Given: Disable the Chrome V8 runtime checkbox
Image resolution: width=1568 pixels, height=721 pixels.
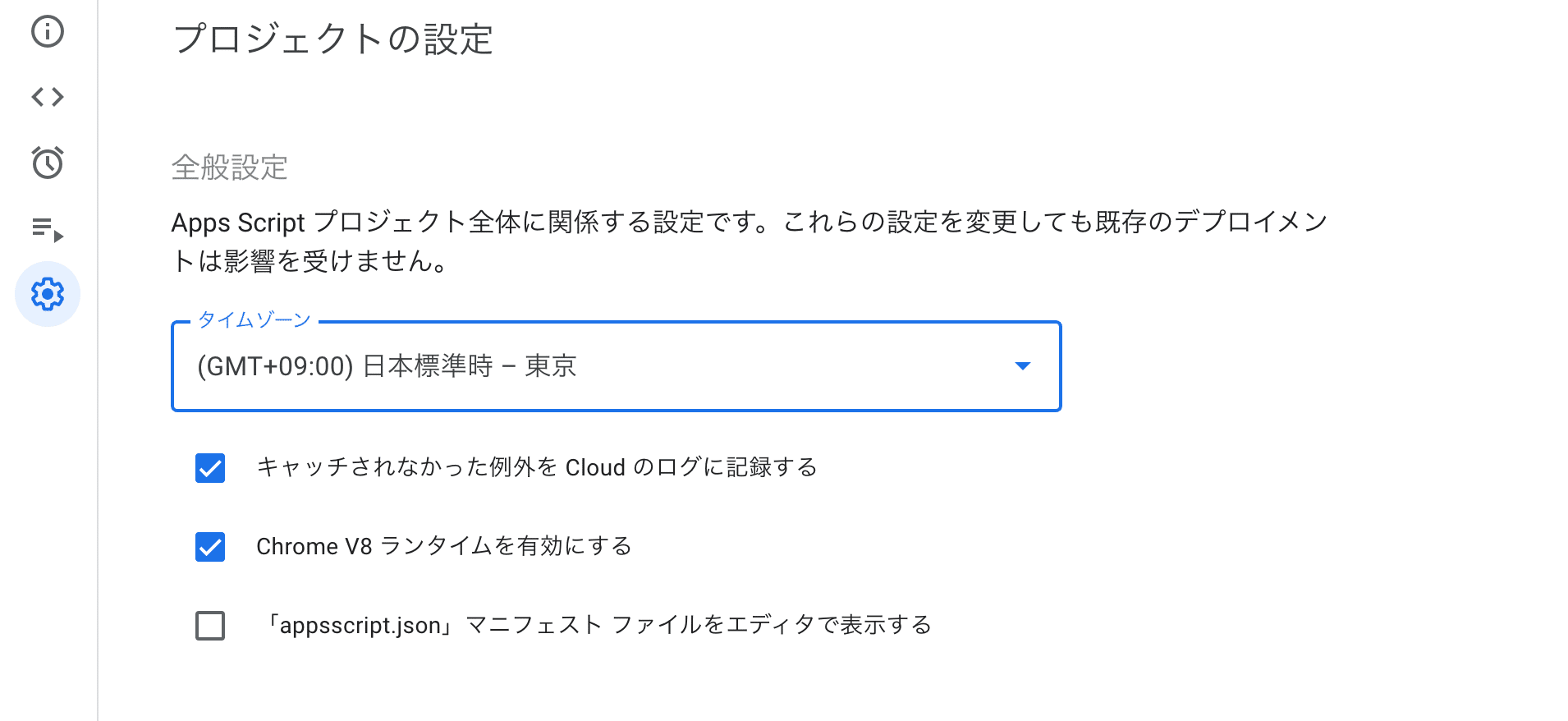Looking at the screenshot, I should point(210,547).
